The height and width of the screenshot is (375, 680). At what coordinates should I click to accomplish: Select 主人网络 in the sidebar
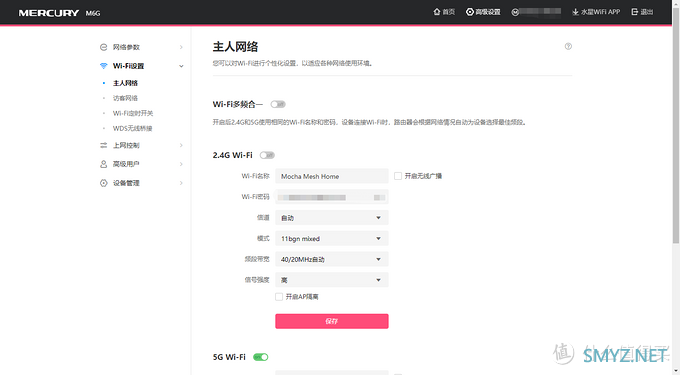point(125,83)
